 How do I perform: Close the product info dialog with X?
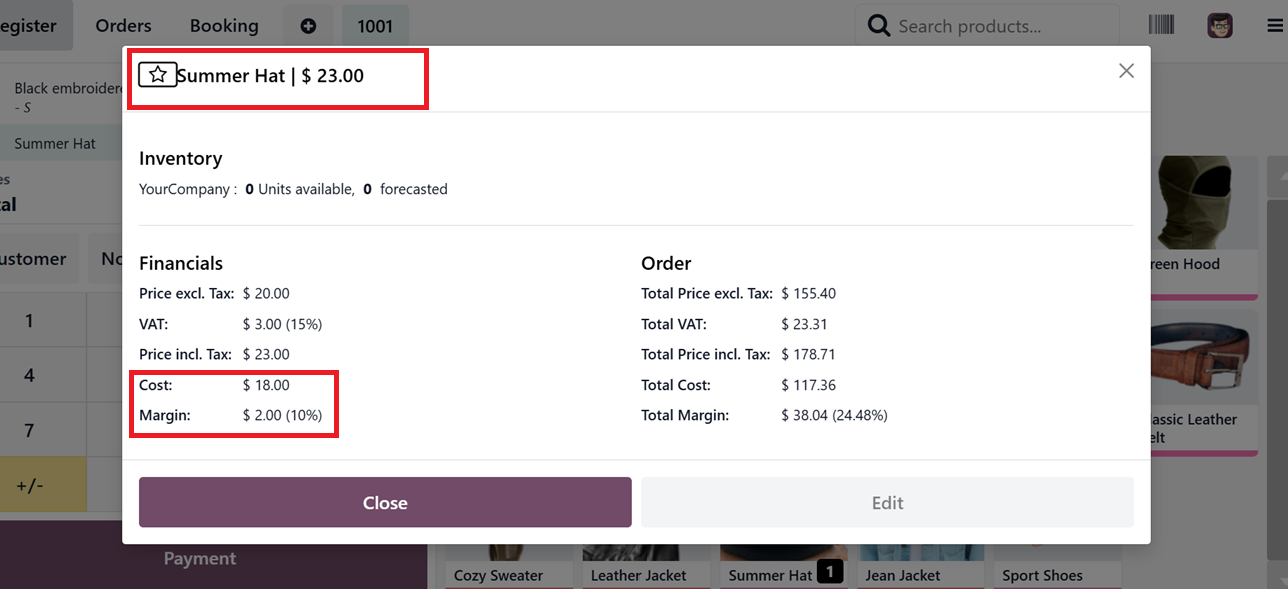(x=1126, y=71)
